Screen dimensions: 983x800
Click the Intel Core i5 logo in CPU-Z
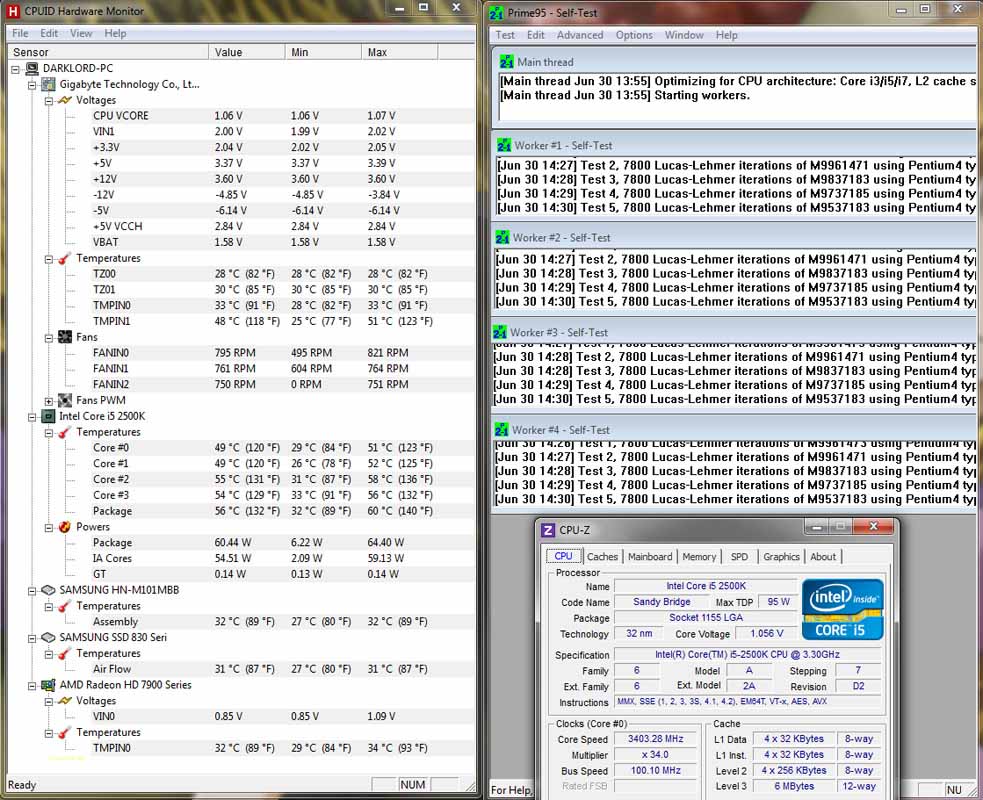[x=843, y=609]
